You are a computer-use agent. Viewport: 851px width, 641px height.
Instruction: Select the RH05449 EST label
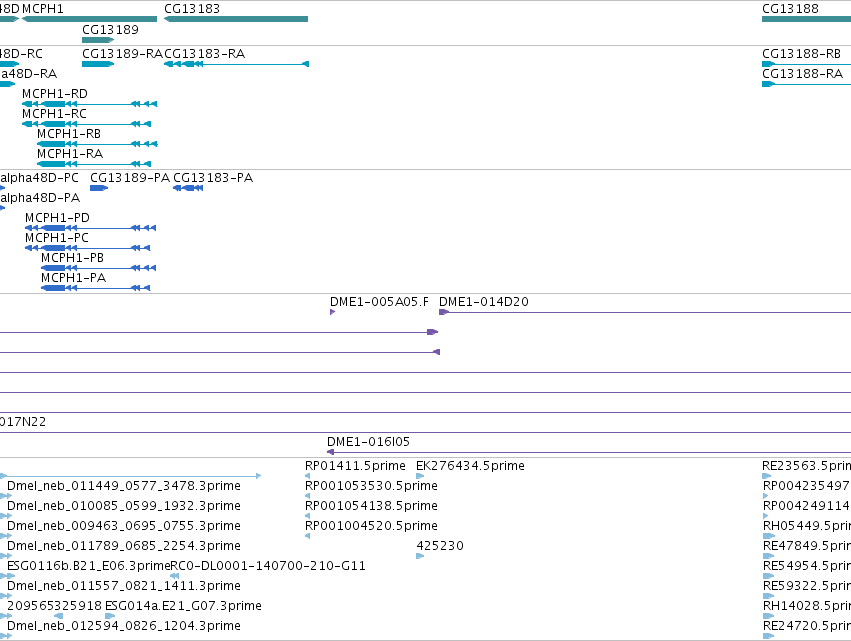tap(806, 526)
